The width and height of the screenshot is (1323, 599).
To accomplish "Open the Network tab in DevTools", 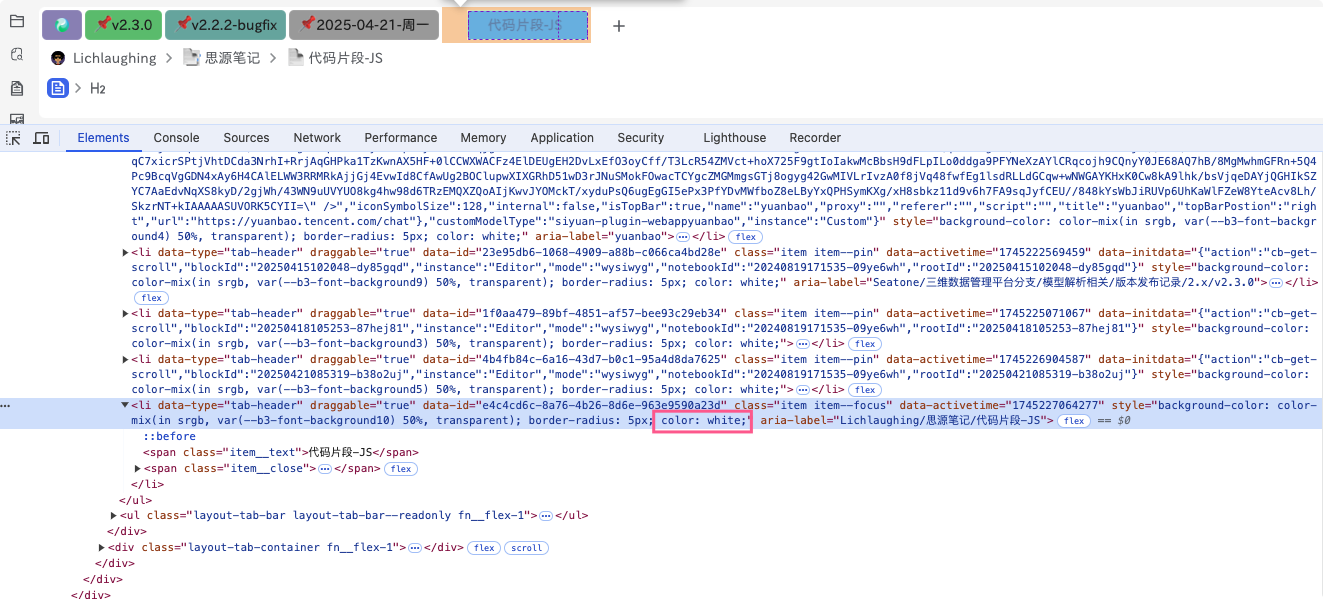I will (317, 138).
